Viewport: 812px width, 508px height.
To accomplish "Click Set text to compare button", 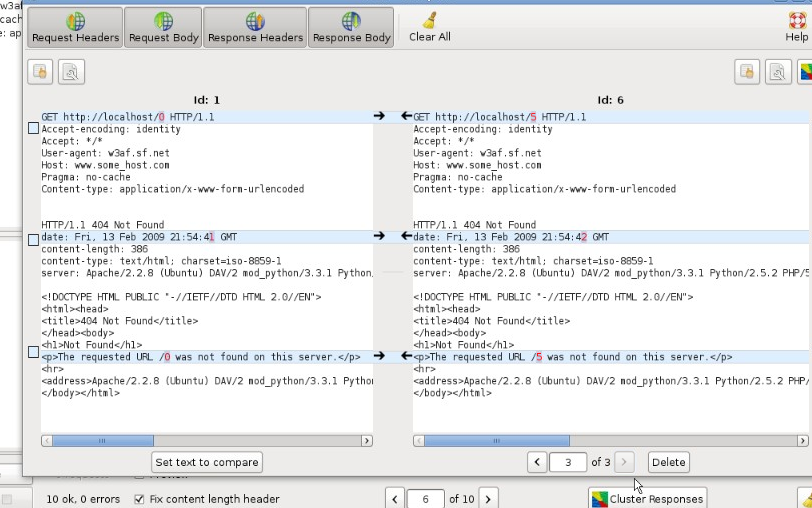I will [207, 462].
